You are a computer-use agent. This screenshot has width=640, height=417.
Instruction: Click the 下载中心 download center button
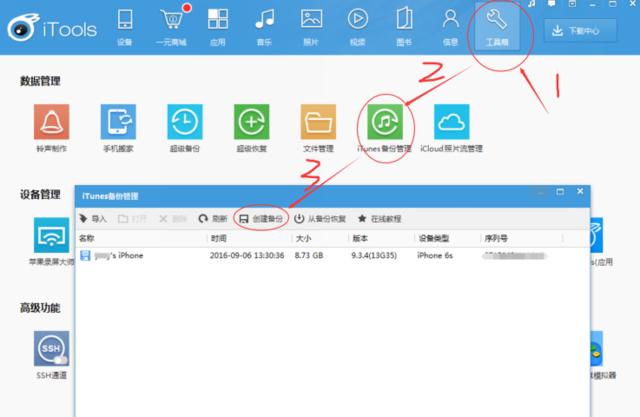(x=580, y=31)
